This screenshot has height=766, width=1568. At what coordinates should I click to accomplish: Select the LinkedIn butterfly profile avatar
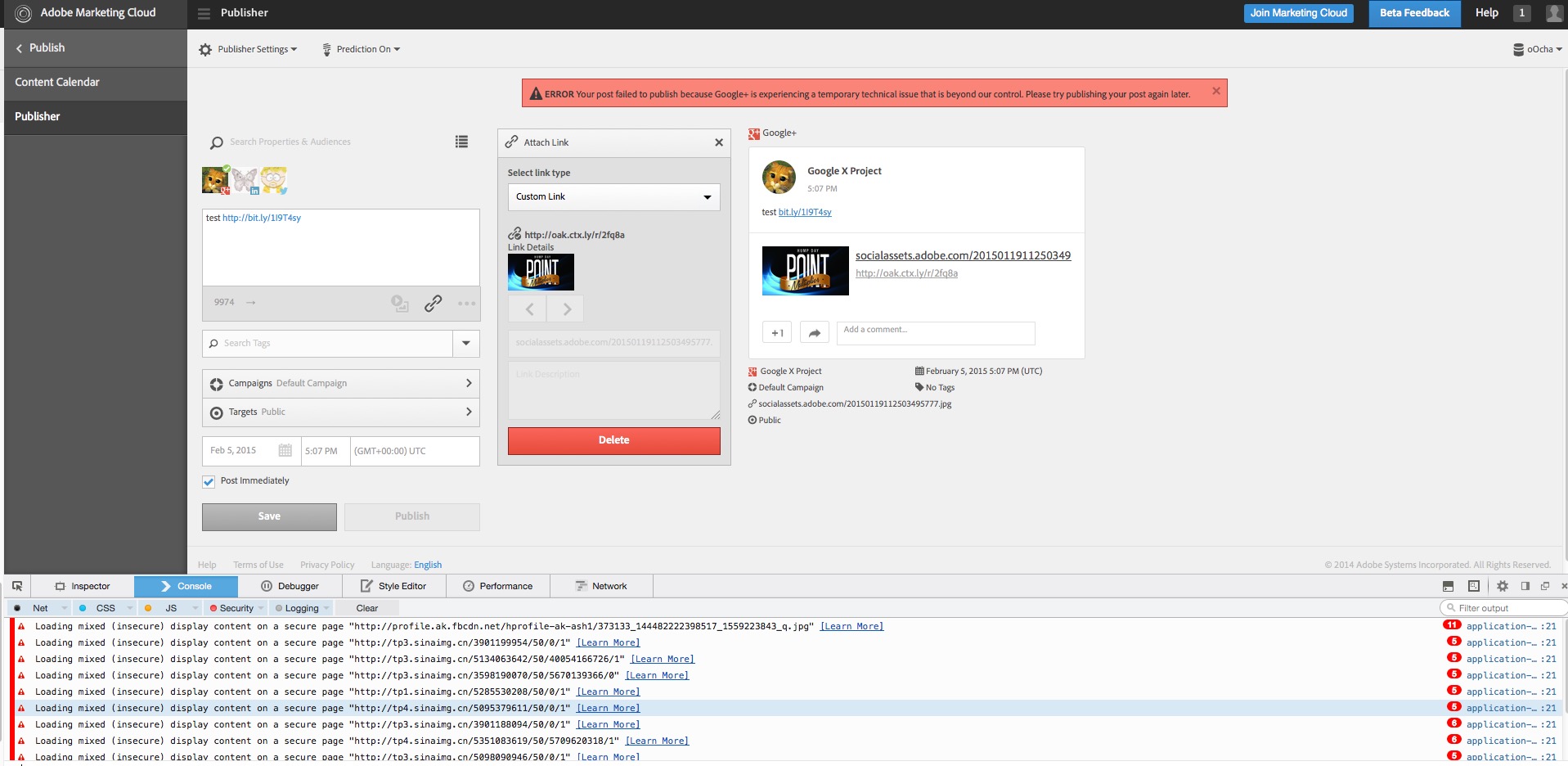245,180
